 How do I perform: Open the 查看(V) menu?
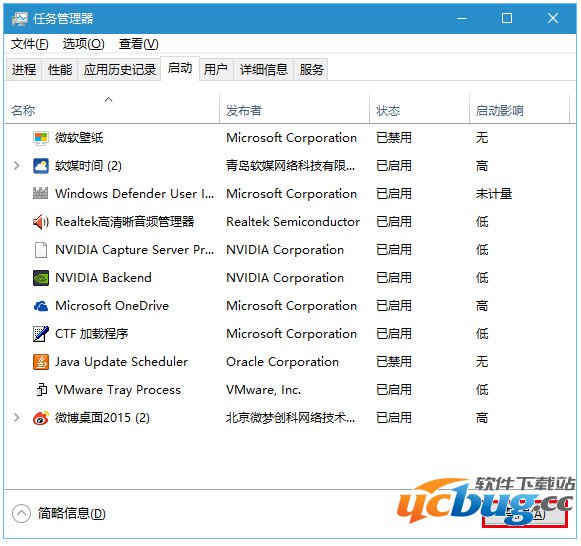(138, 44)
